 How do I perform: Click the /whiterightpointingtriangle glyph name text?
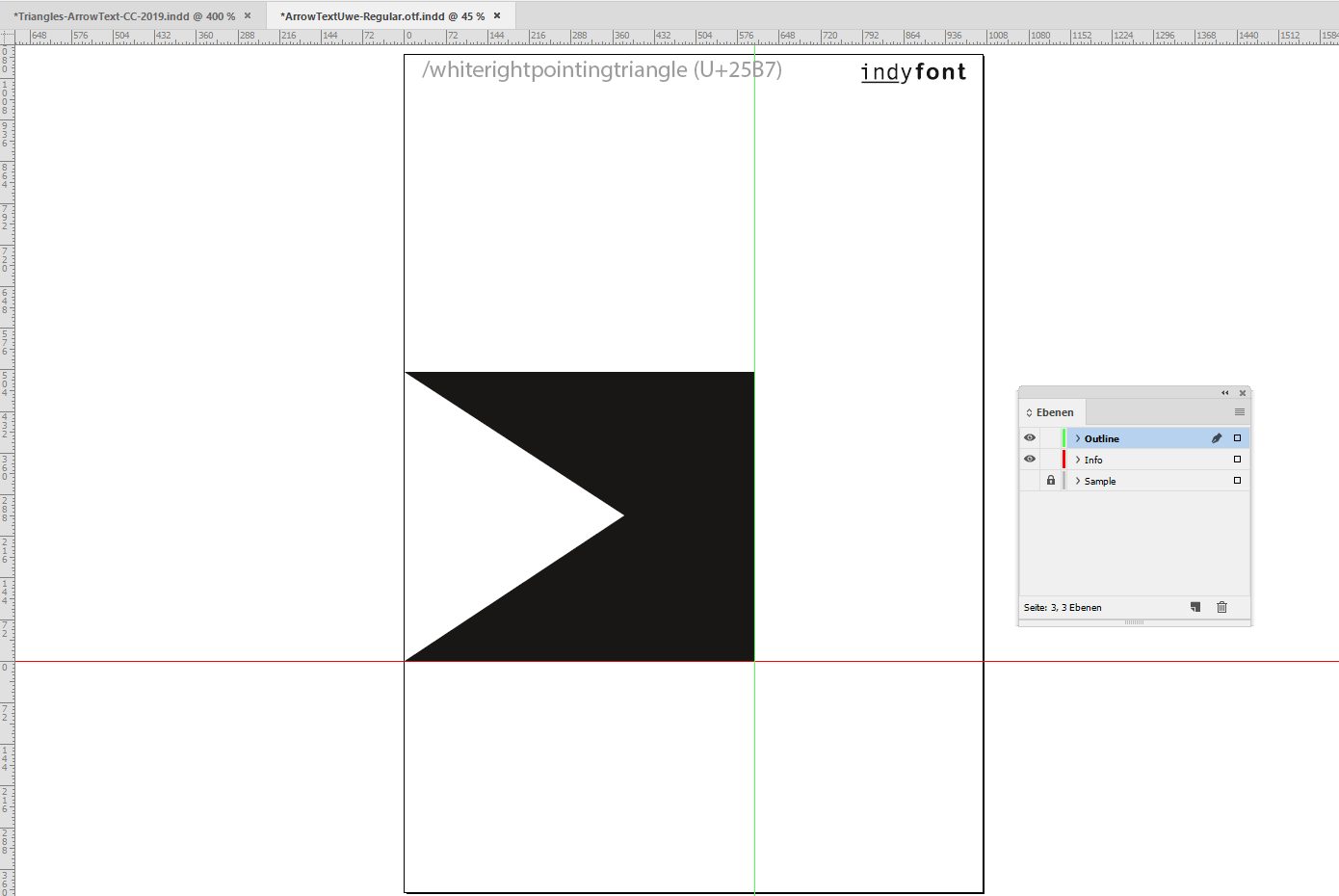coord(602,70)
